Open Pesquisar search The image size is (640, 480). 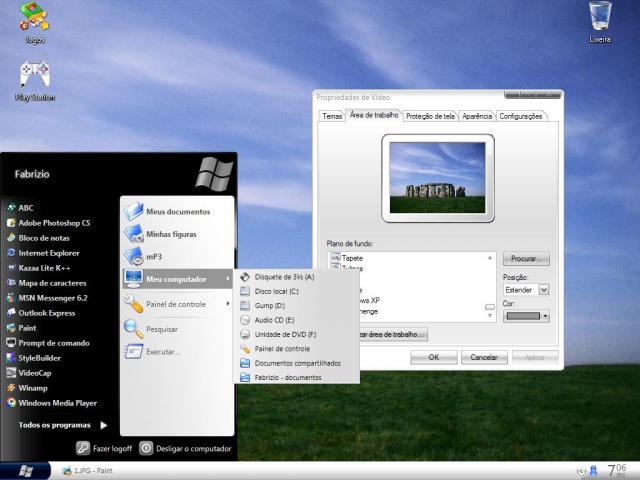[x=177, y=329]
